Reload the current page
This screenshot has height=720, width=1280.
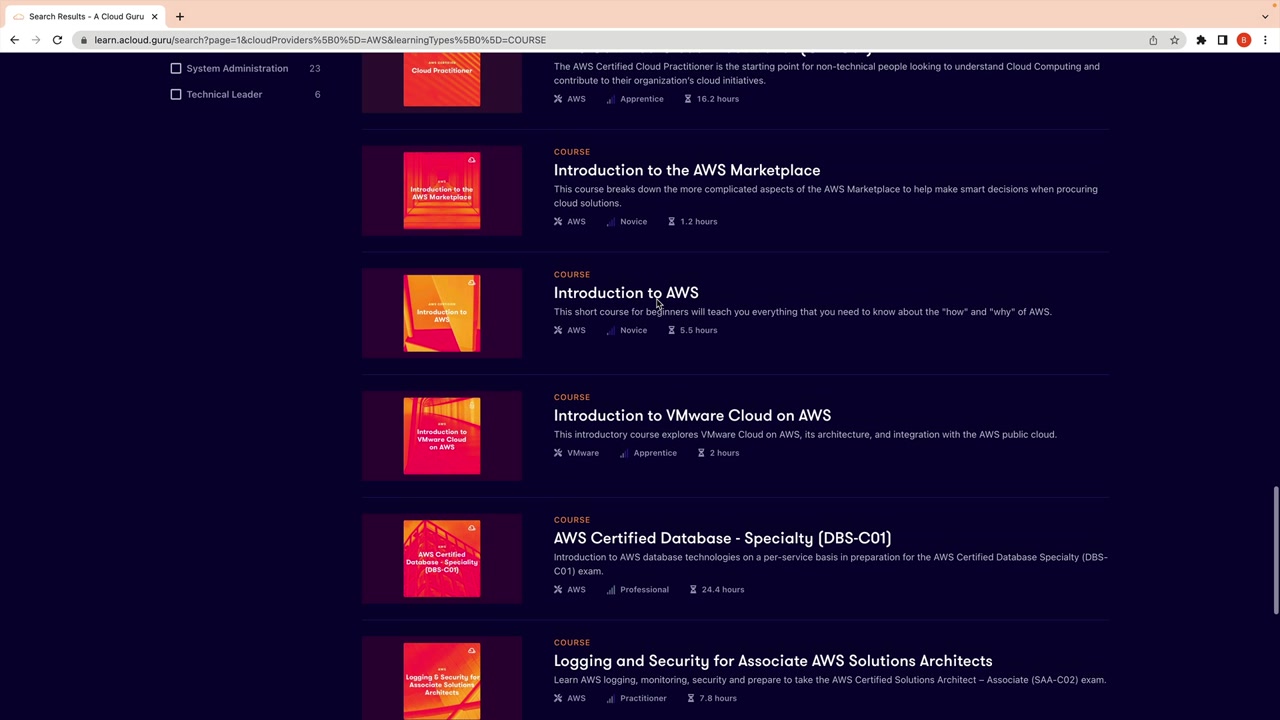(57, 40)
